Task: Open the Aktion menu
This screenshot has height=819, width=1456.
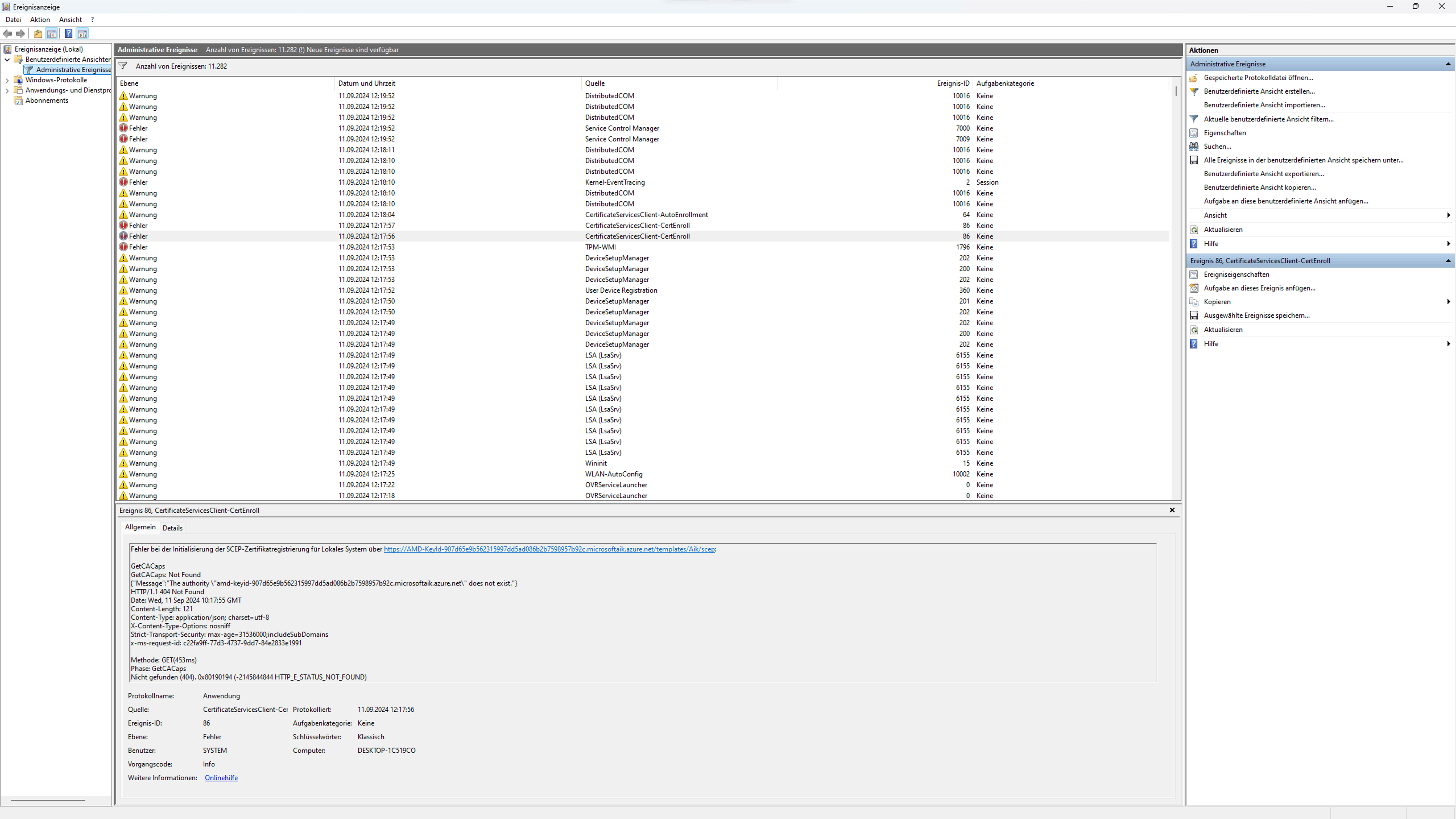Action: click(40, 20)
